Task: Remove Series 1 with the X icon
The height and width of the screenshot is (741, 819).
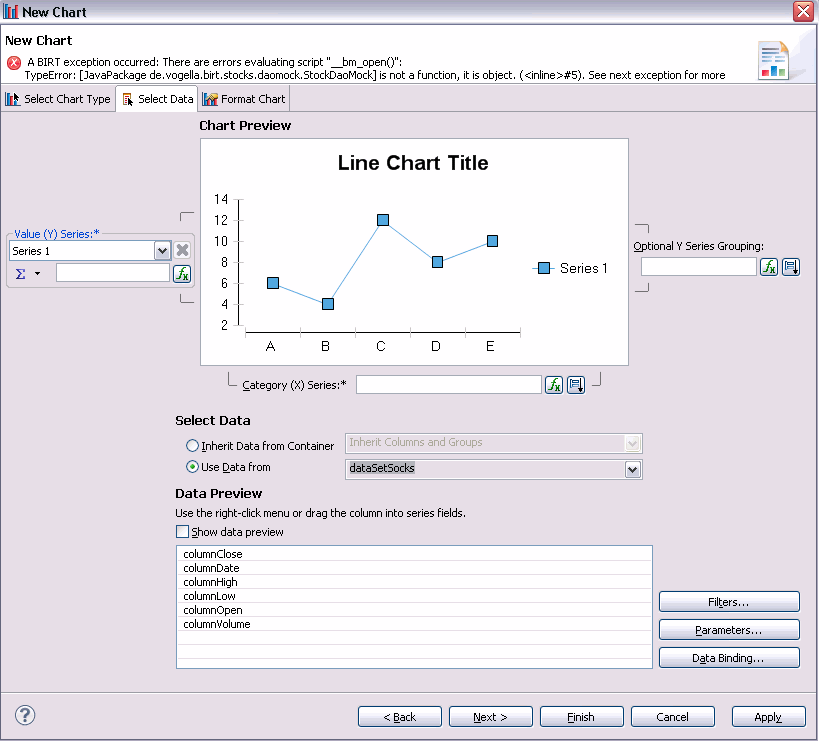Action: pyautogui.click(x=182, y=250)
